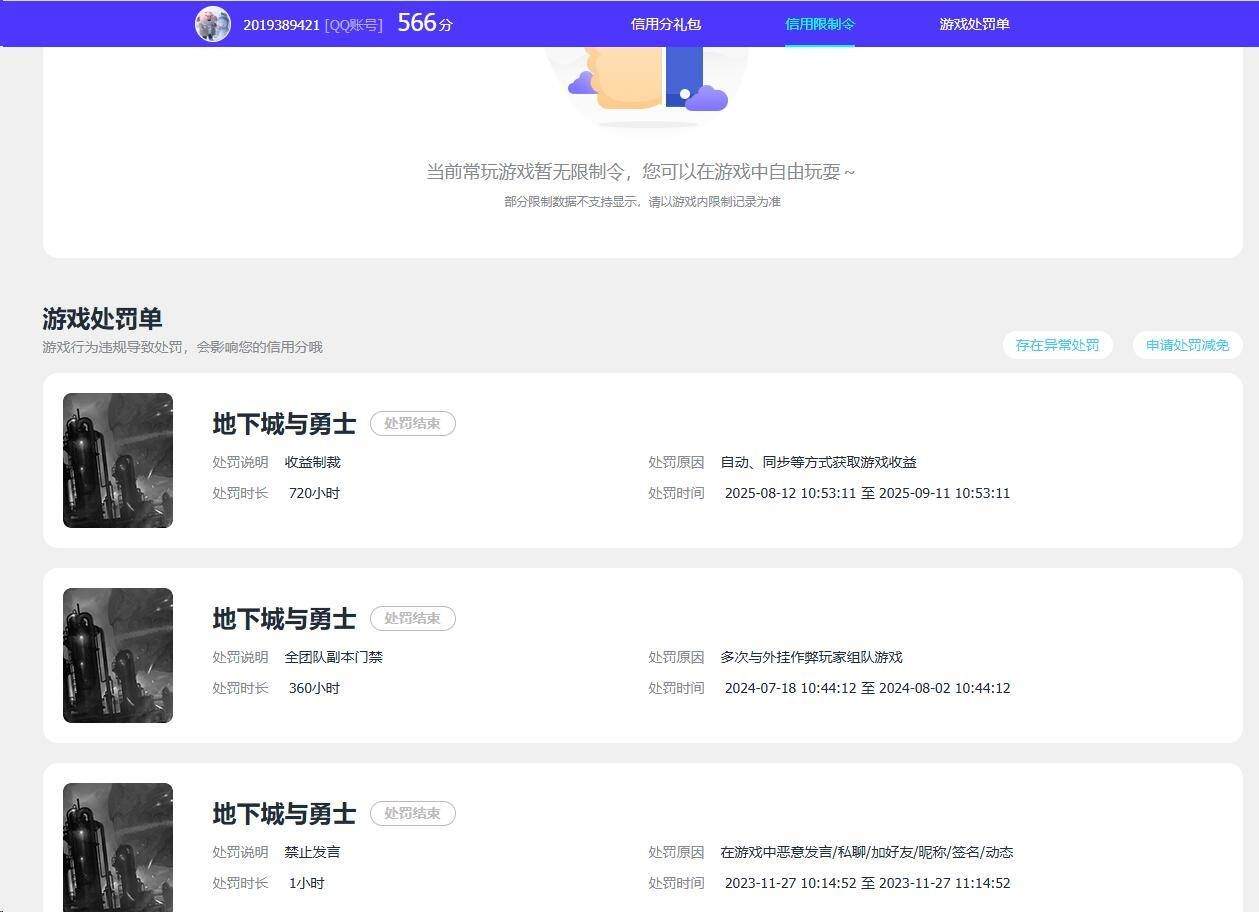Select the 信用限制令 tab
The width and height of the screenshot is (1259, 912).
click(820, 24)
